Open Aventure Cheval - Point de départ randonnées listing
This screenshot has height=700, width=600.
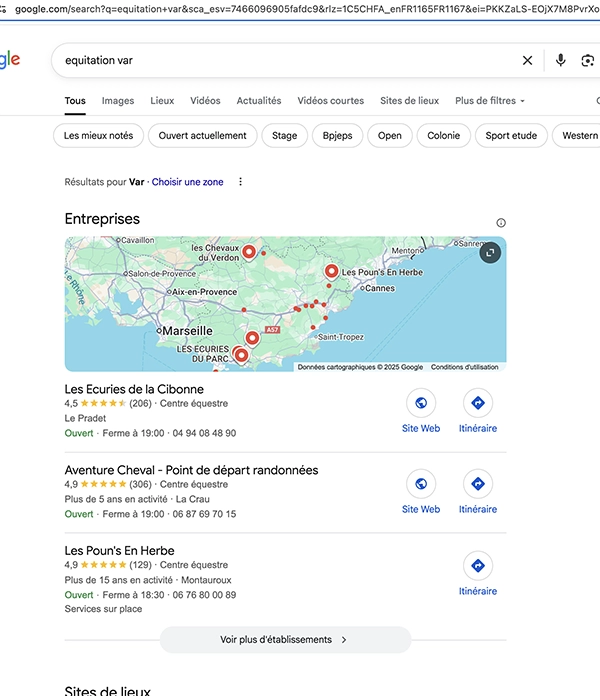pos(192,470)
